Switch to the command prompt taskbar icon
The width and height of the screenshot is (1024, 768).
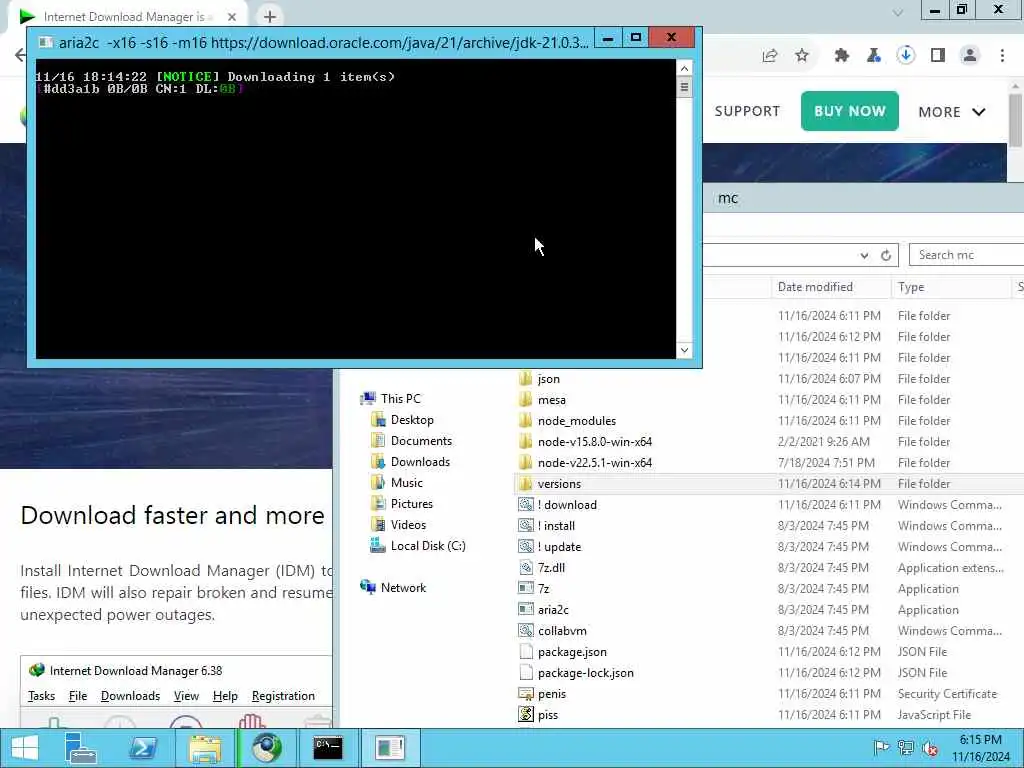328,748
